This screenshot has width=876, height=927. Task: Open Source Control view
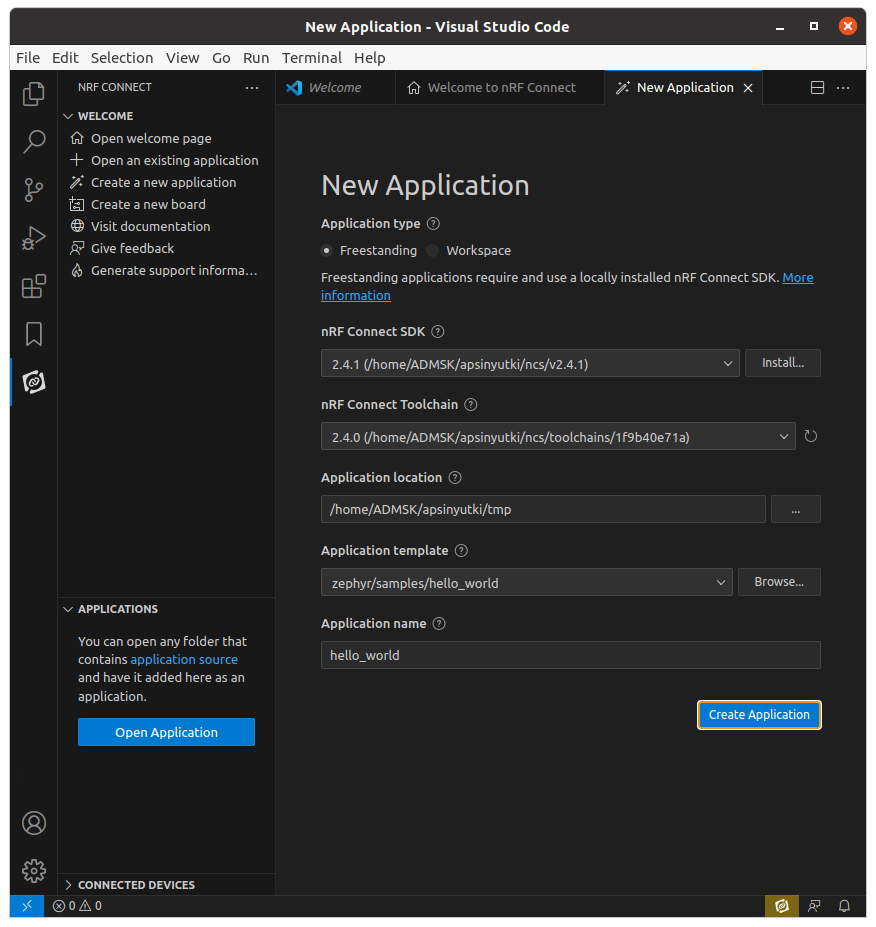[34, 190]
